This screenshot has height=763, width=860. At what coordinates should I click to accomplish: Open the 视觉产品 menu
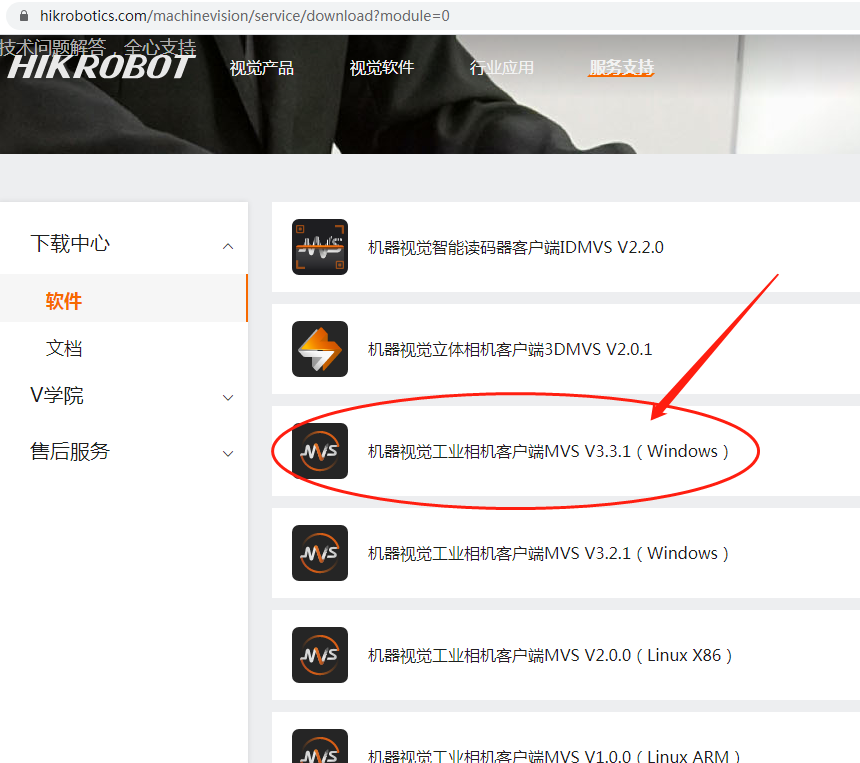(261, 68)
